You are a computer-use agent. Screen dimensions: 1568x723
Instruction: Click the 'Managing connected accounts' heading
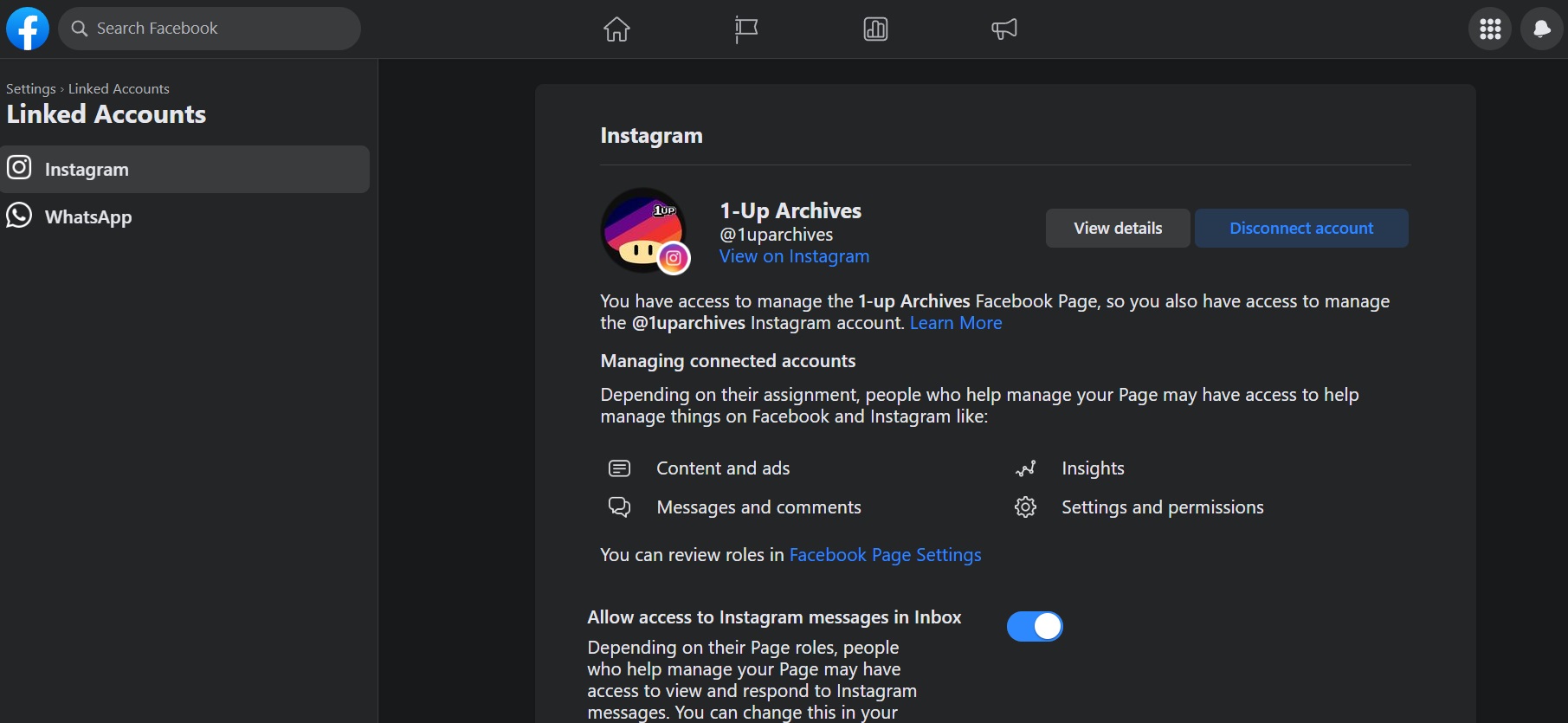(728, 361)
